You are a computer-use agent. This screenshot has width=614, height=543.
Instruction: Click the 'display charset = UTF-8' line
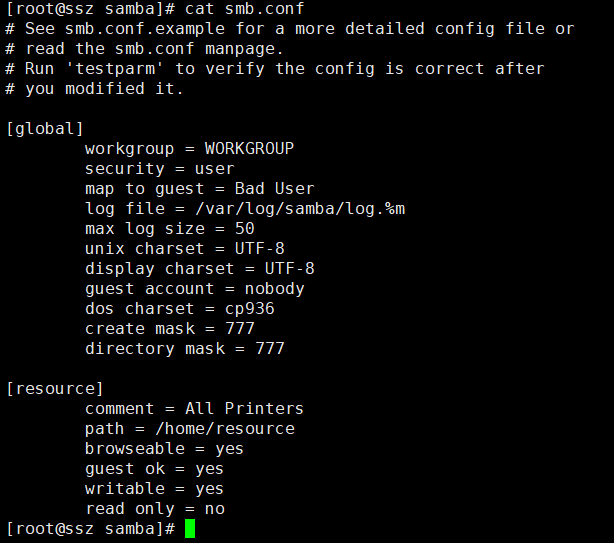point(200,269)
